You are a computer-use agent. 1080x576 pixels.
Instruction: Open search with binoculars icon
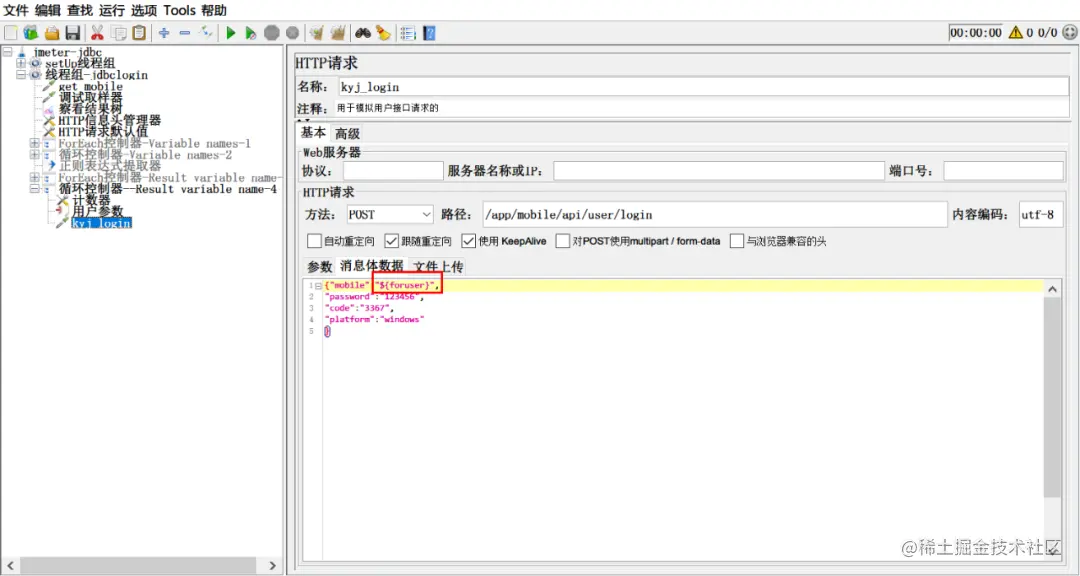click(x=362, y=32)
